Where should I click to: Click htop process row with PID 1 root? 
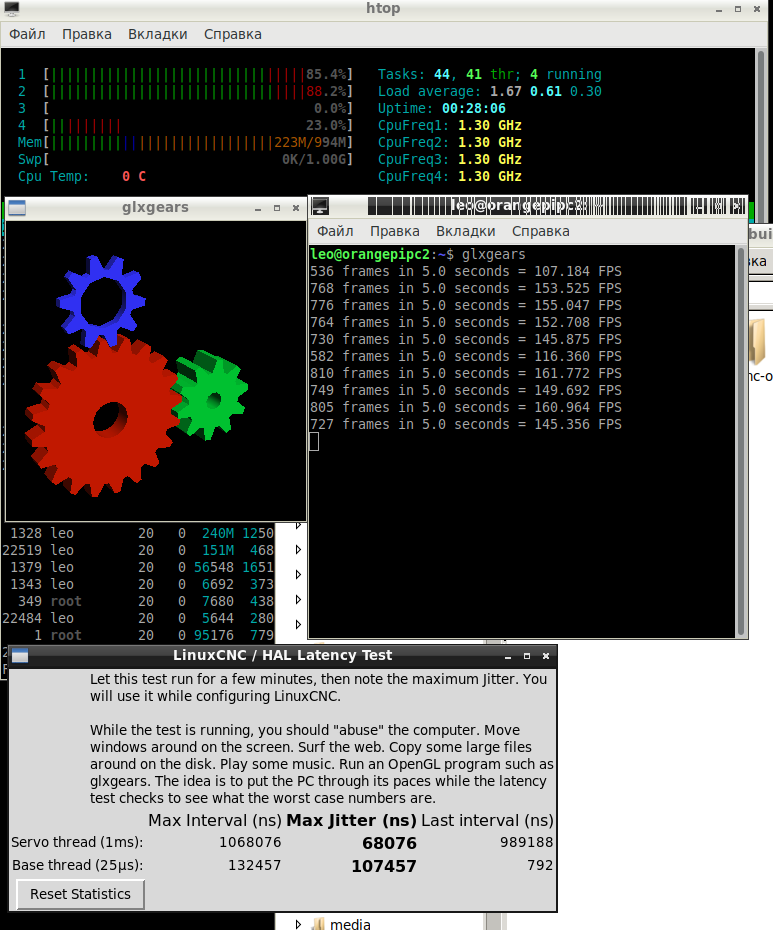click(x=138, y=635)
